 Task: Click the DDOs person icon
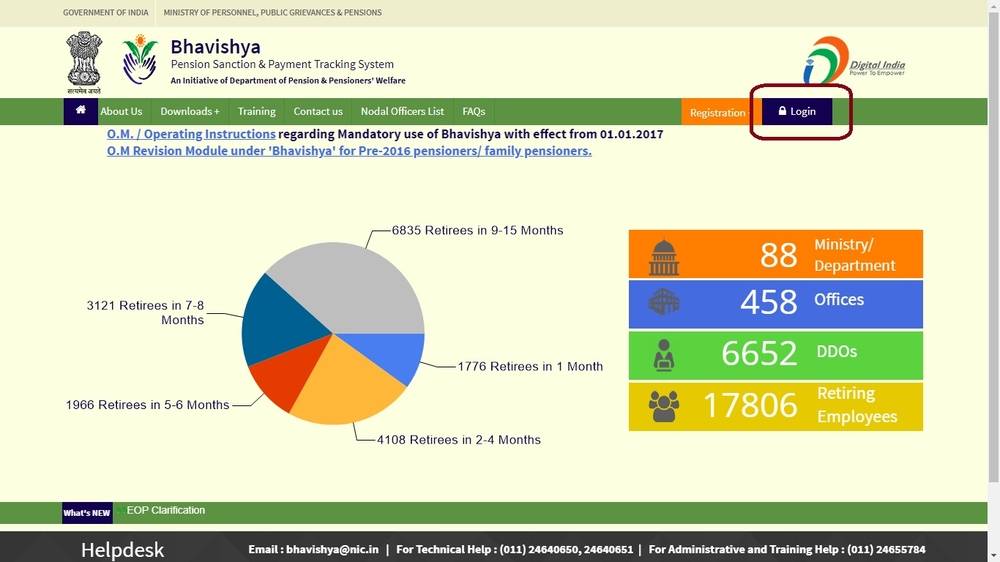pyautogui.click(x=663, y=354)
